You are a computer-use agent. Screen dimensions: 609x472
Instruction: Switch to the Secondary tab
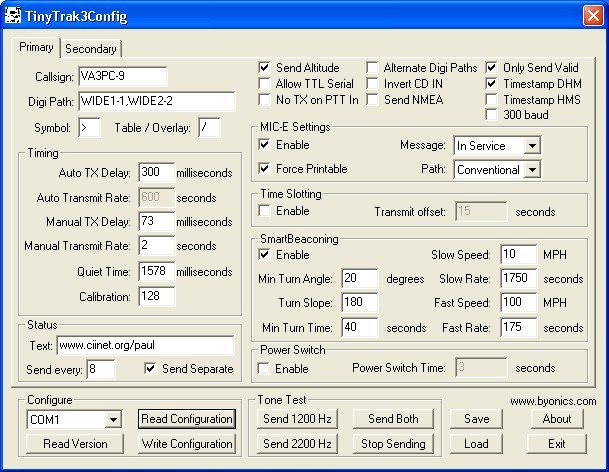91,49
